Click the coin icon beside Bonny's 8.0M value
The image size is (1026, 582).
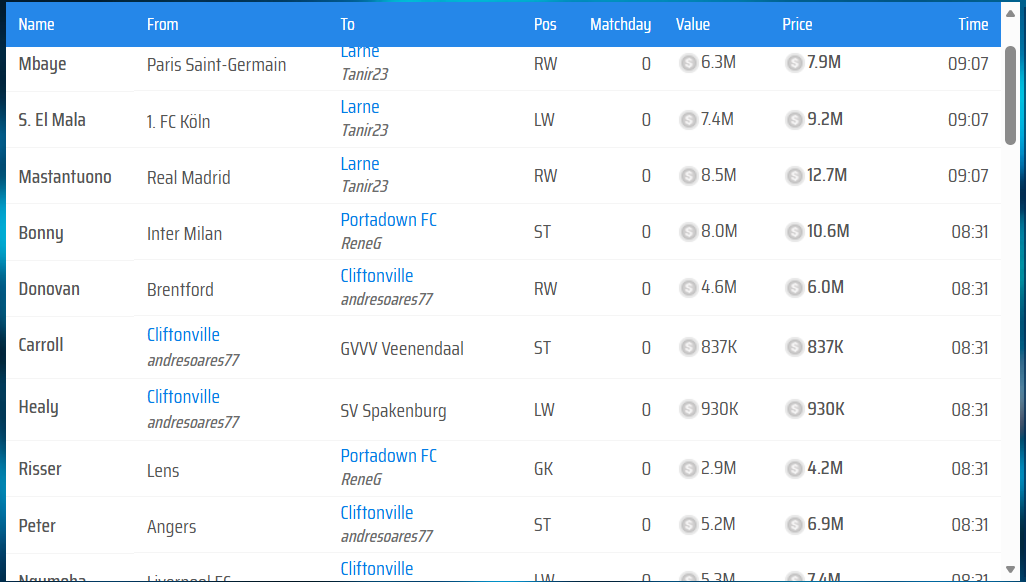pos(689,232)
